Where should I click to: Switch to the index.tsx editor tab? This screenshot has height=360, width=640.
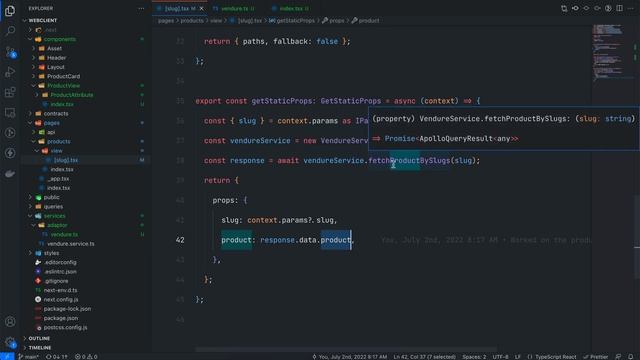(291, 9)
